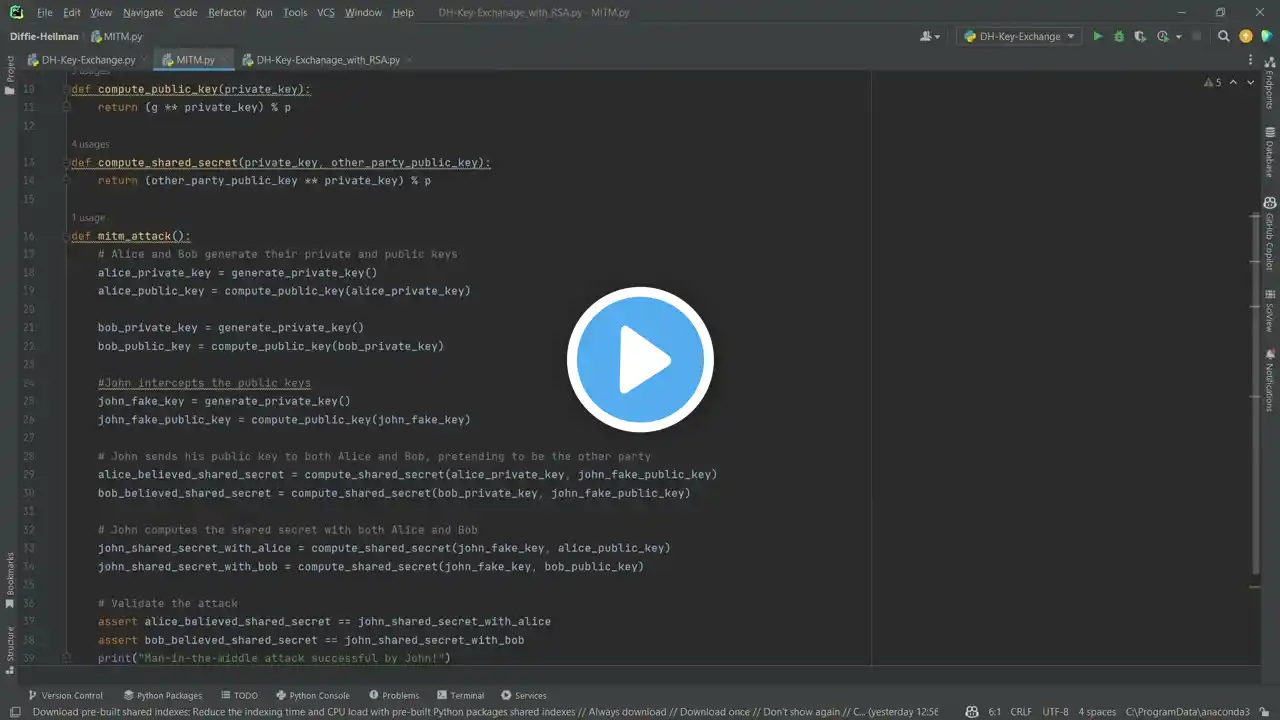
Task: Open the Database tool window
Action: tap(1270, 152)
